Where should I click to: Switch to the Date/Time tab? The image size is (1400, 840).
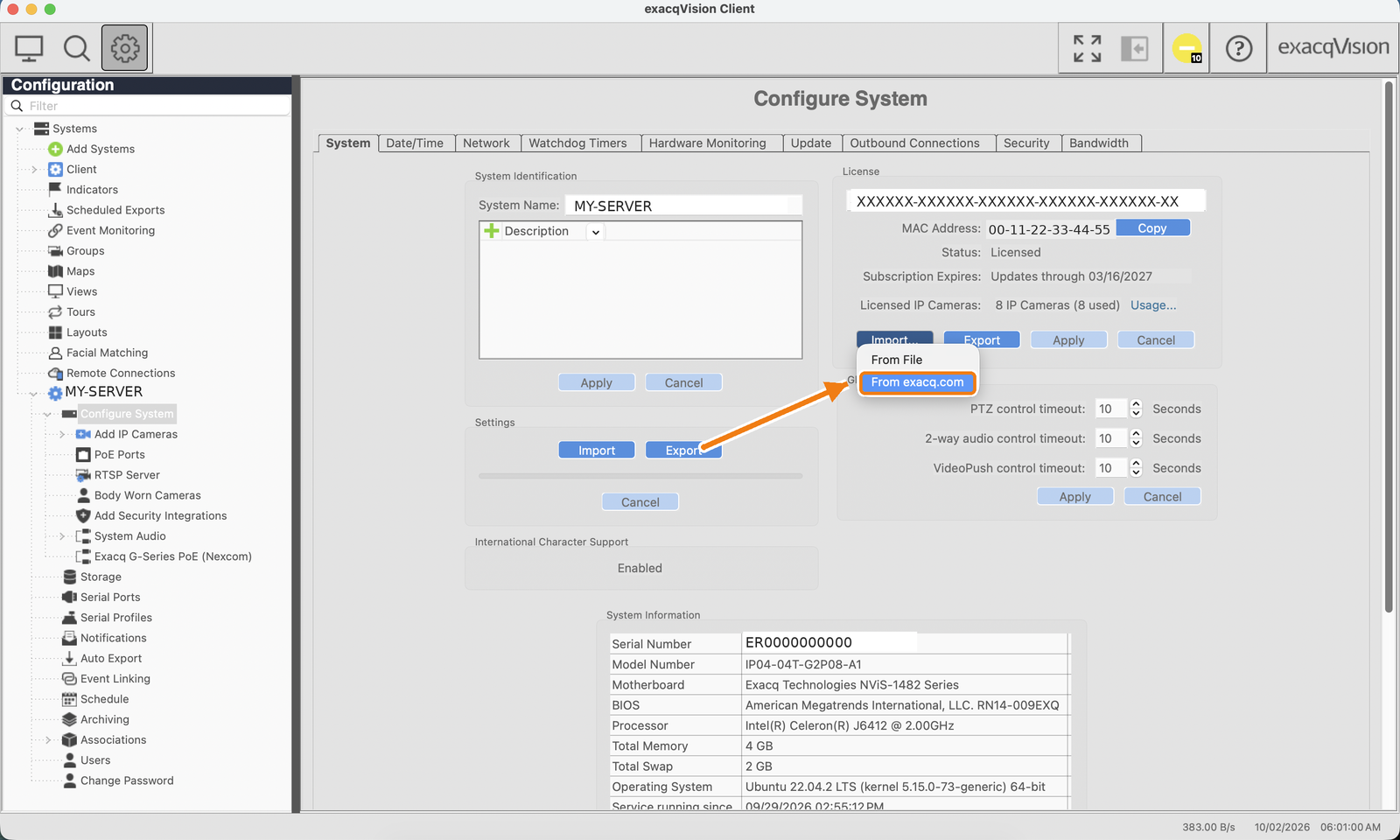coord(415,143)
